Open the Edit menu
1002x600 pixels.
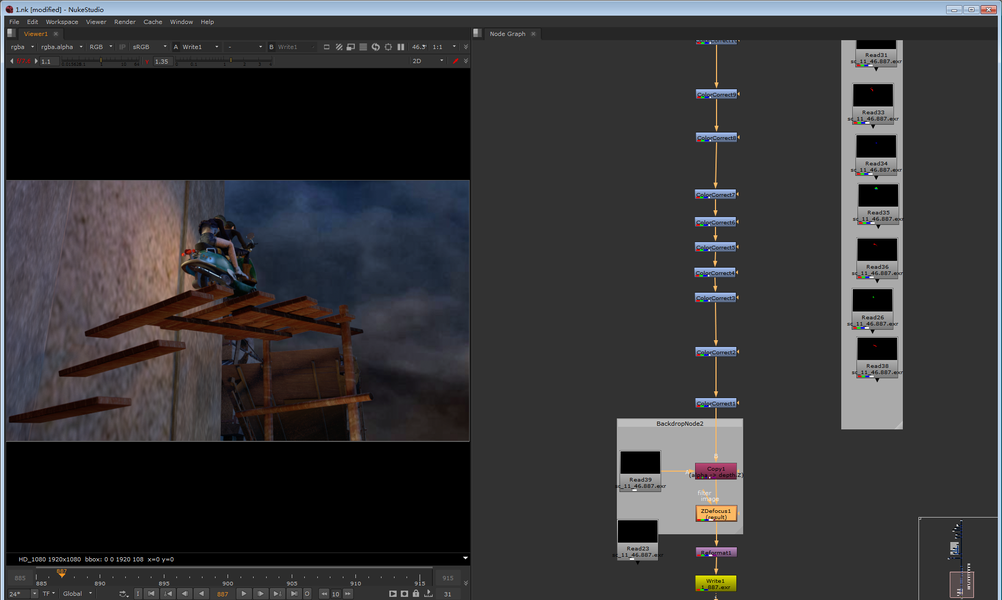pyautogui.click(x=32, y=22)
